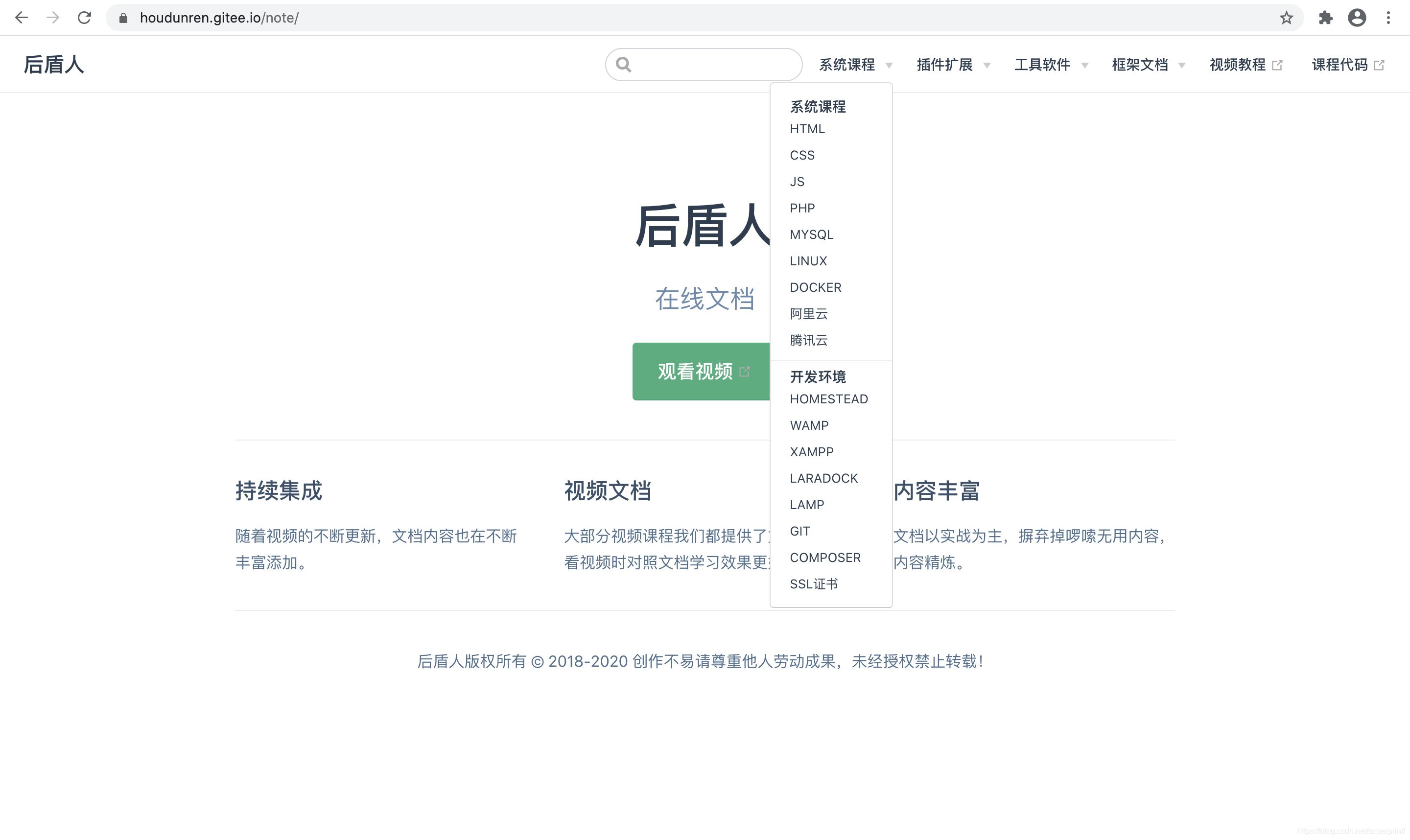1410x840 pixels.
Task: Select 腾讯云 in the dropdown
Action: (x=809, y=340)
